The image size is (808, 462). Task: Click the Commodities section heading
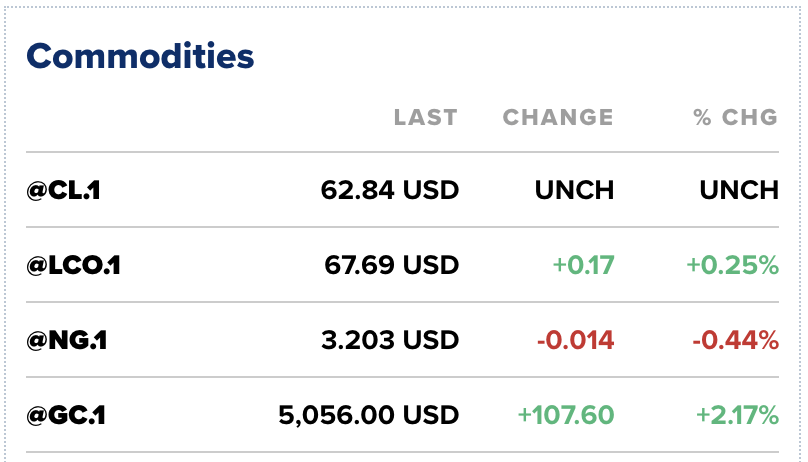click(141, 56)
